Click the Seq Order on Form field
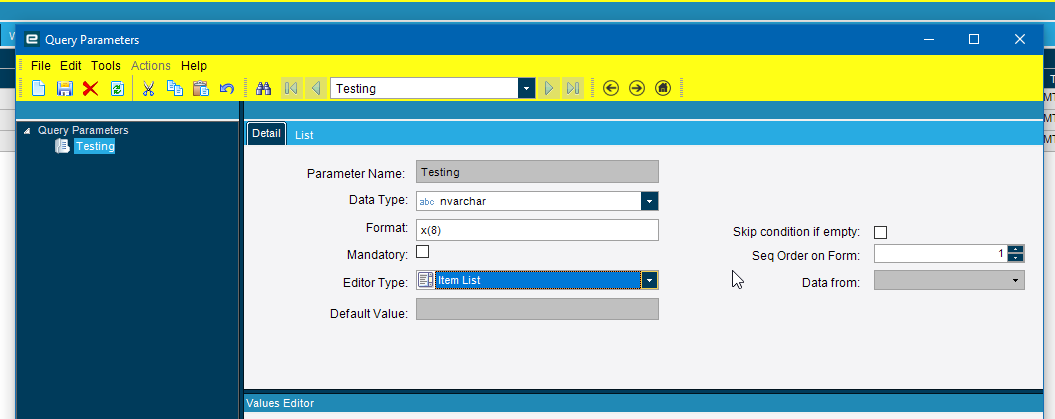 pos(941,254)
